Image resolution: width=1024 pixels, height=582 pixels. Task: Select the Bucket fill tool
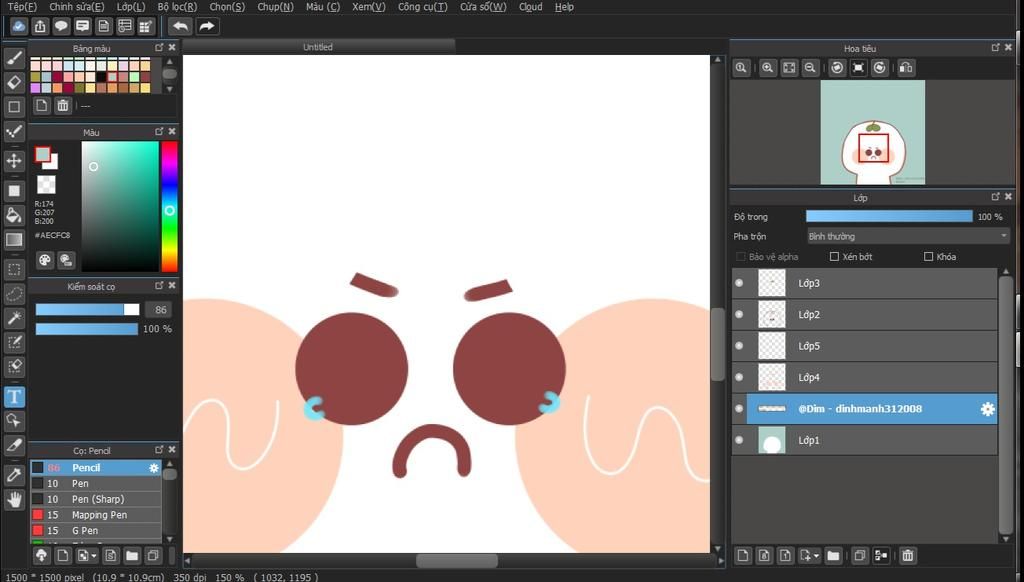tap(14, 215)
